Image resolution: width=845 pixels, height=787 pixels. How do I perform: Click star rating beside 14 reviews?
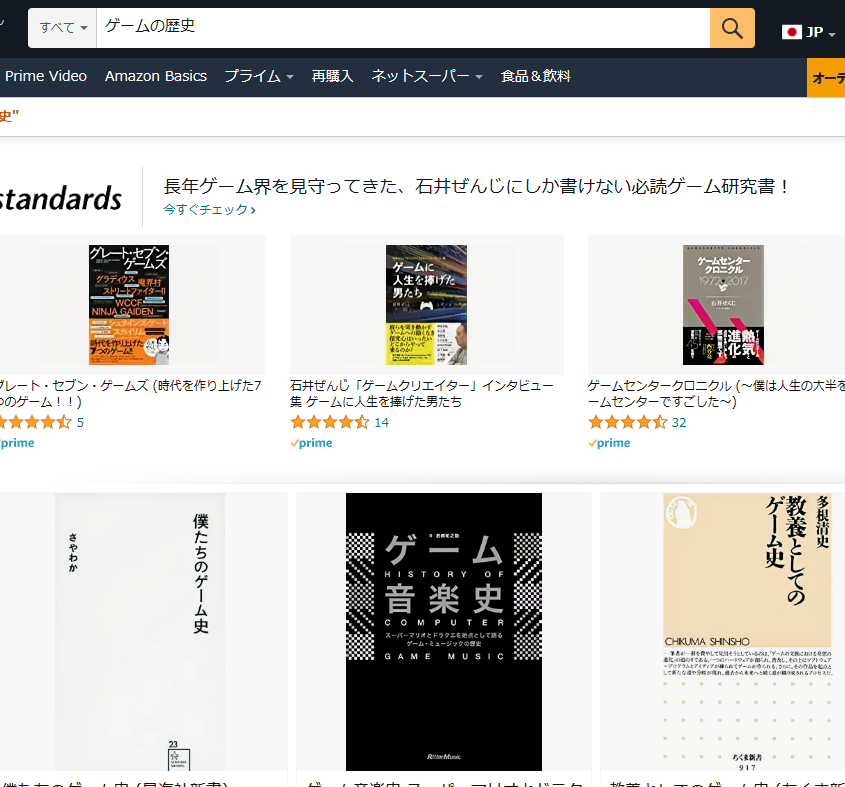coord(330,422)
